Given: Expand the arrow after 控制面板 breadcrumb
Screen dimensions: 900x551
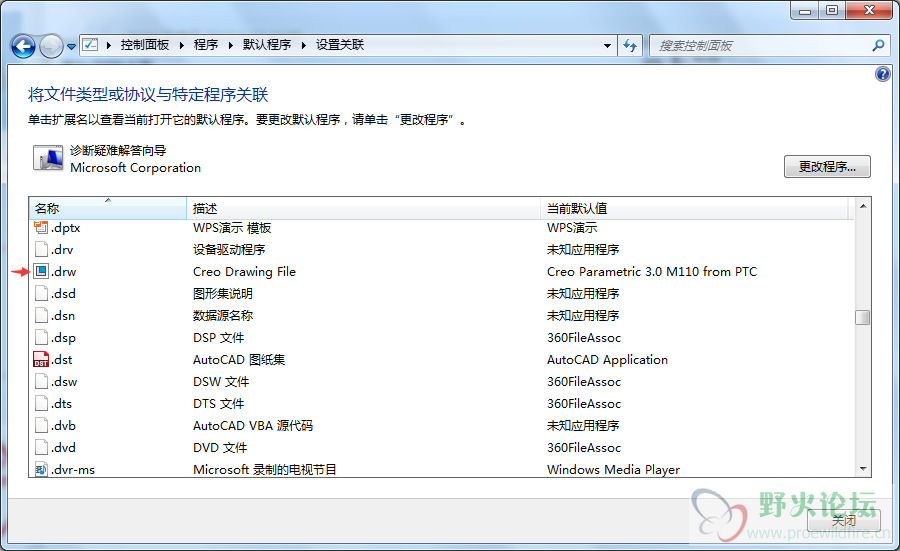Looking at the screenshot, I should [181, 45].
